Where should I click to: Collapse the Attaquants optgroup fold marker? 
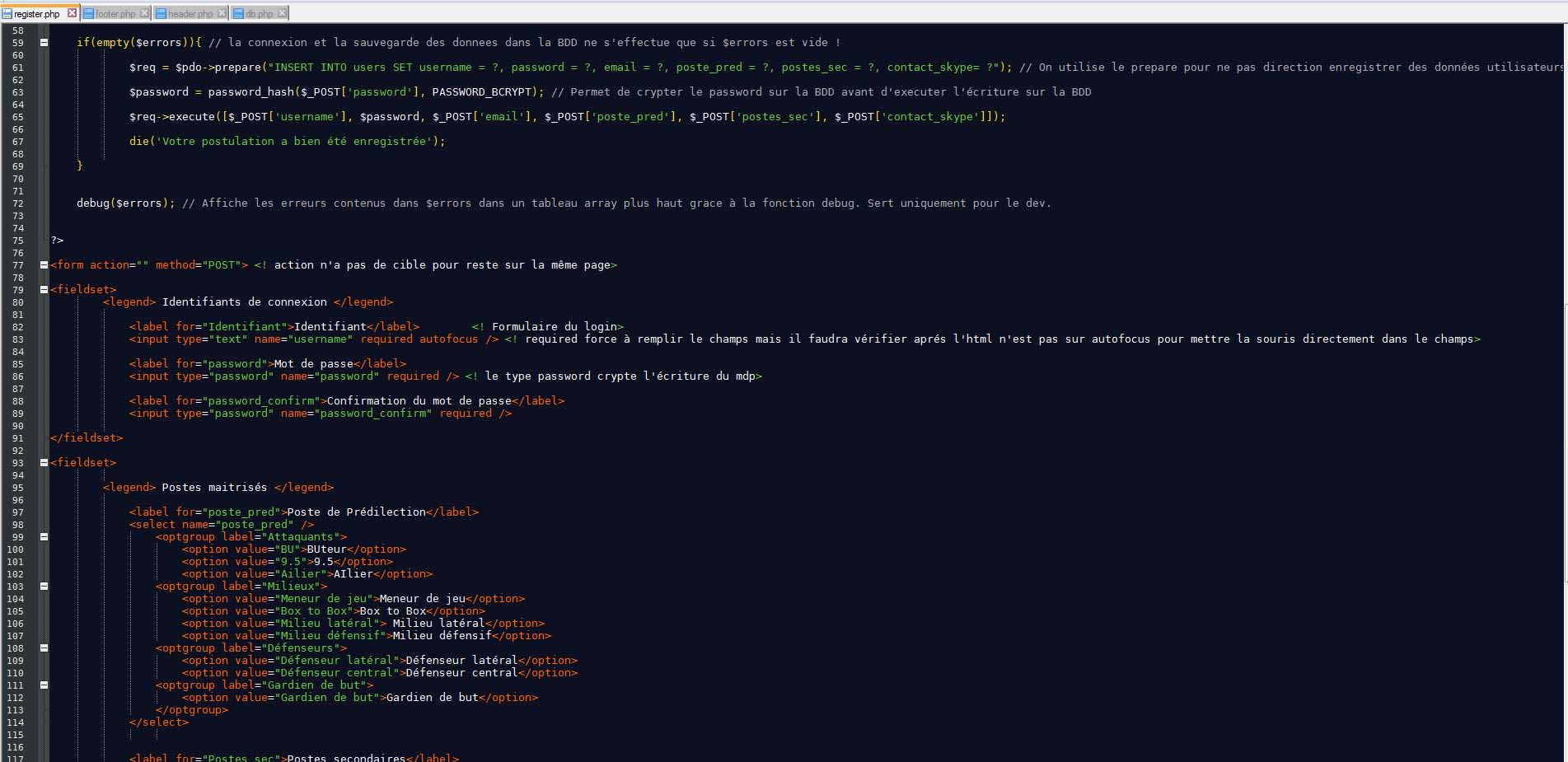tap(43, 536)
